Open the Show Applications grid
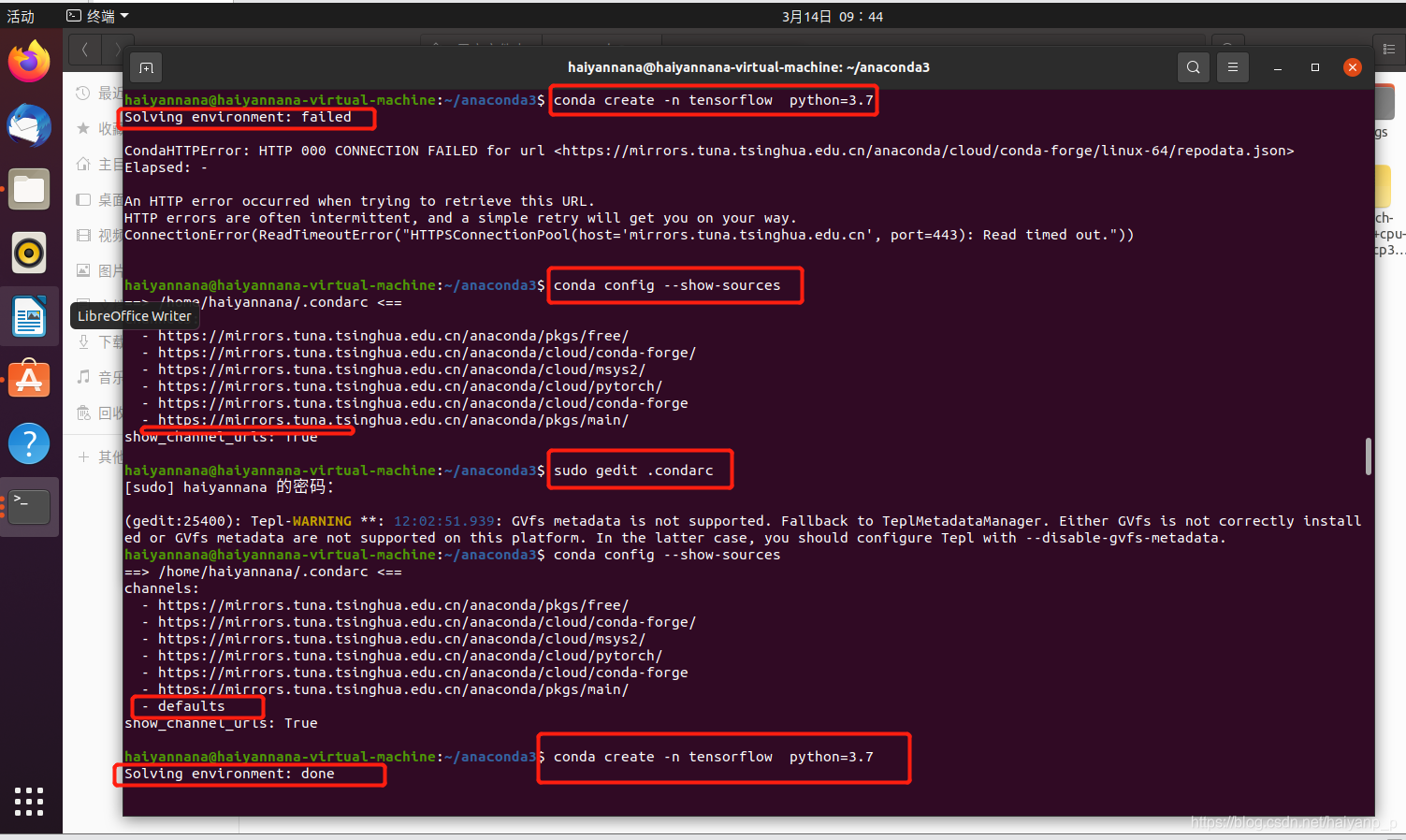The height and width of the screenshot is (840, 1406). [29, 802]
